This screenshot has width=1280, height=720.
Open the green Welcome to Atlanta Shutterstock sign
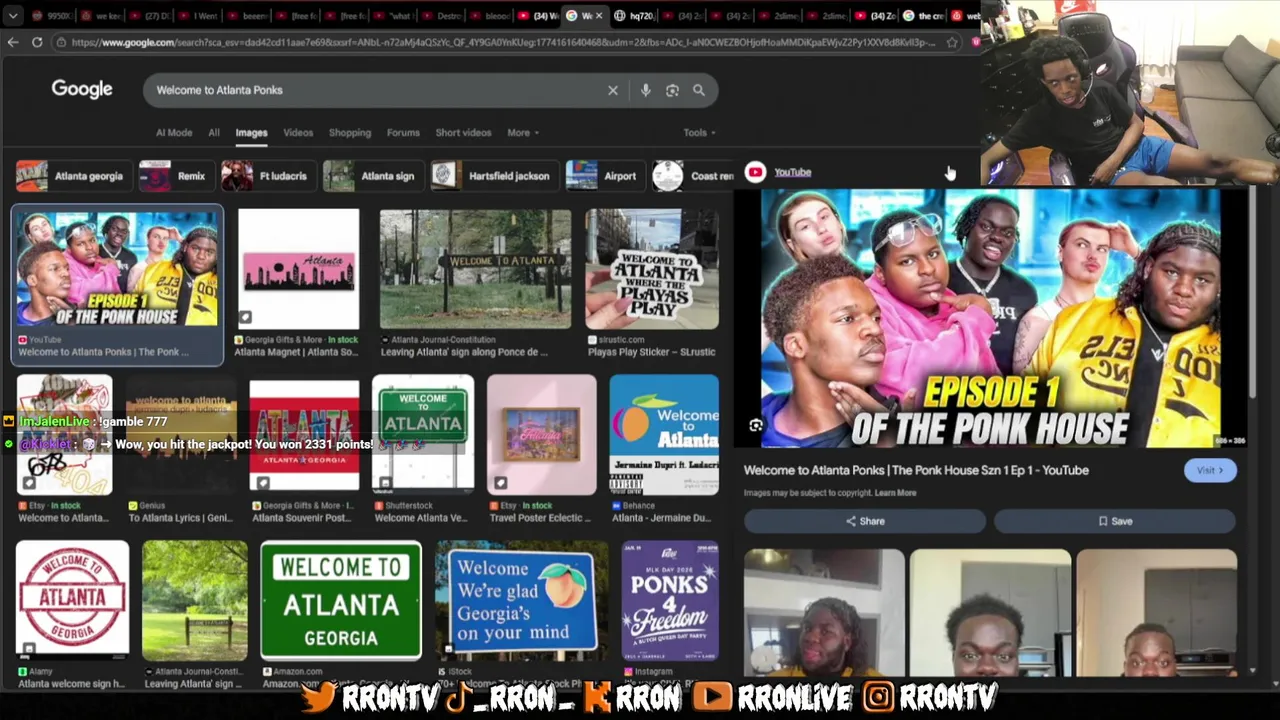[423, 435]
